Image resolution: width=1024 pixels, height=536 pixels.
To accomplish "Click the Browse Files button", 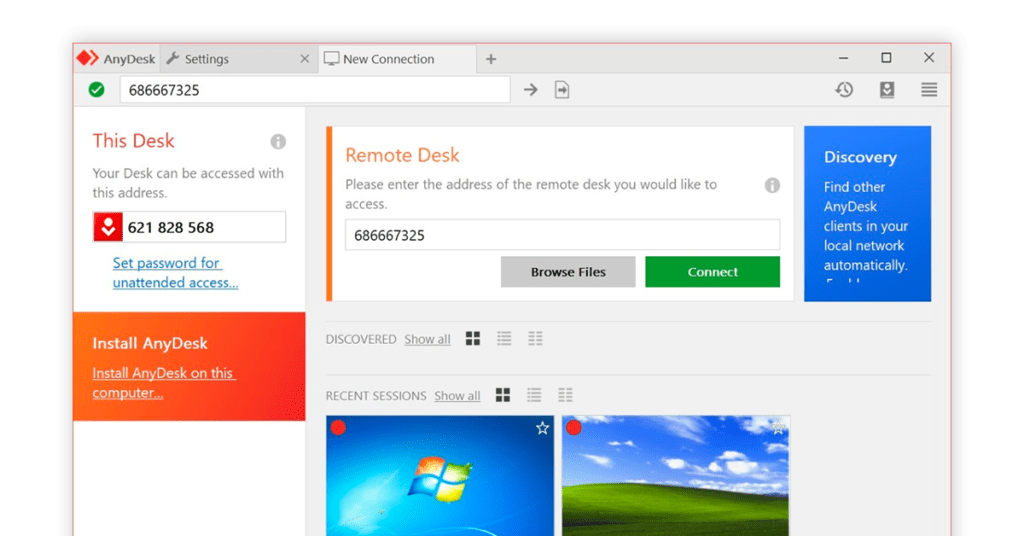I will pyautogui.click(x=568, y=272).
